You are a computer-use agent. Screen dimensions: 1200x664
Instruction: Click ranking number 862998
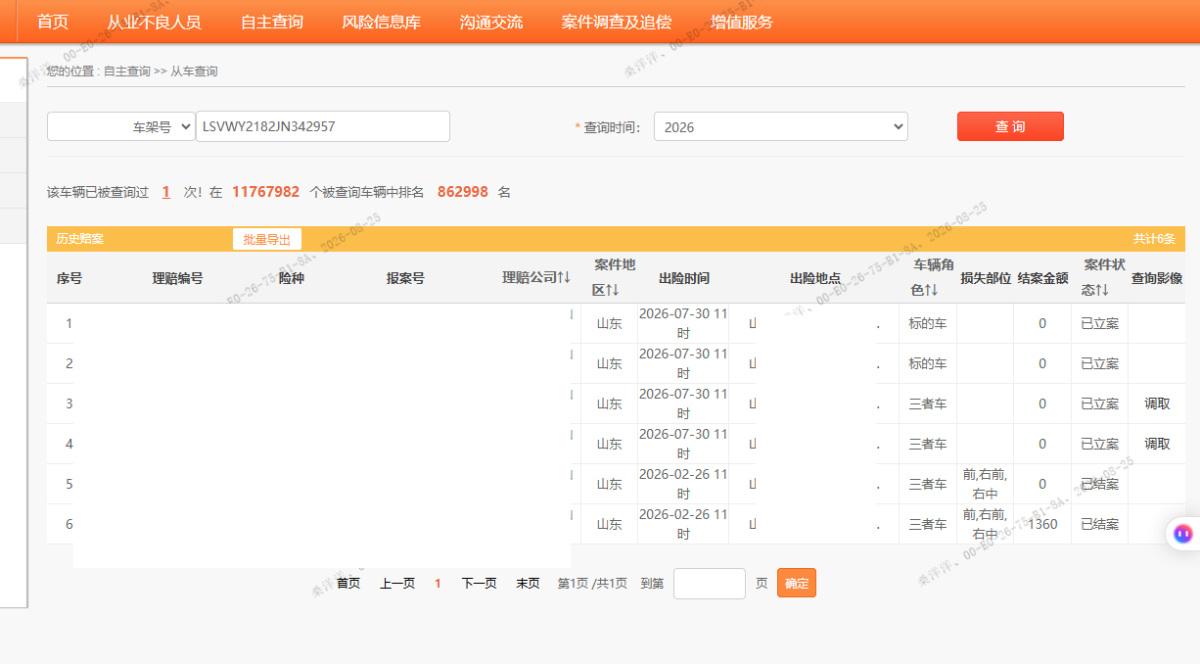tap(463, 192)
